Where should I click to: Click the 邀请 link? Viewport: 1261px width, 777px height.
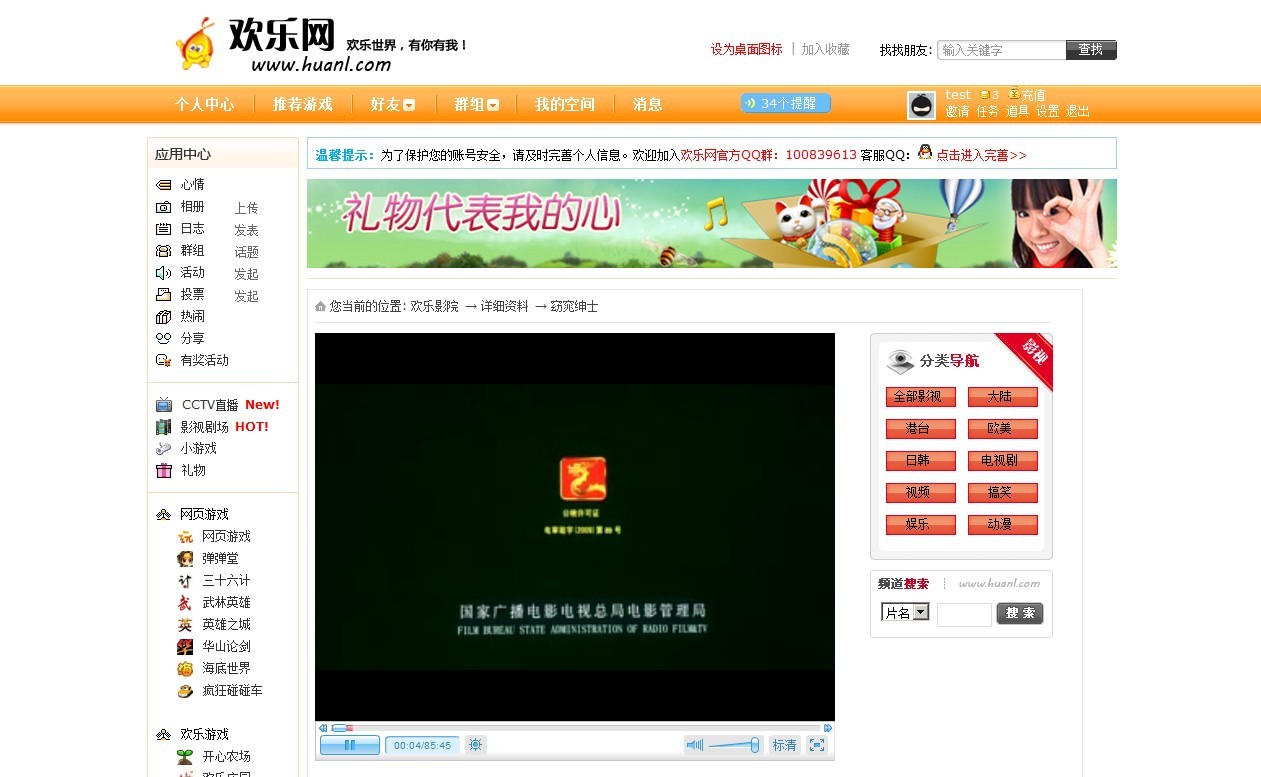point(958,111)
